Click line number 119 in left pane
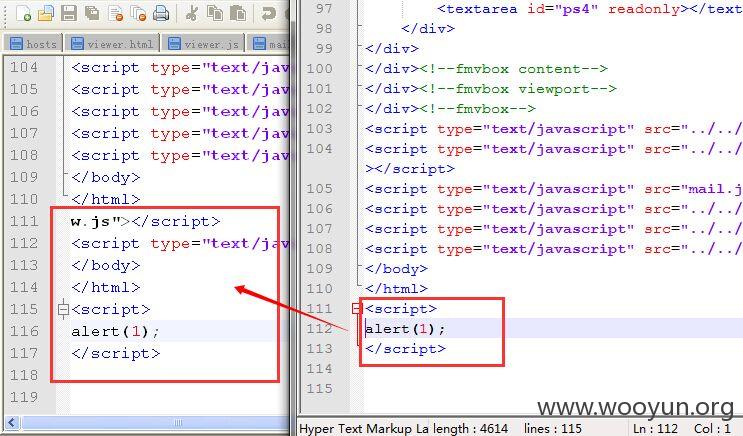This screenshot has height=436, width=743. (x=24, y=397)
